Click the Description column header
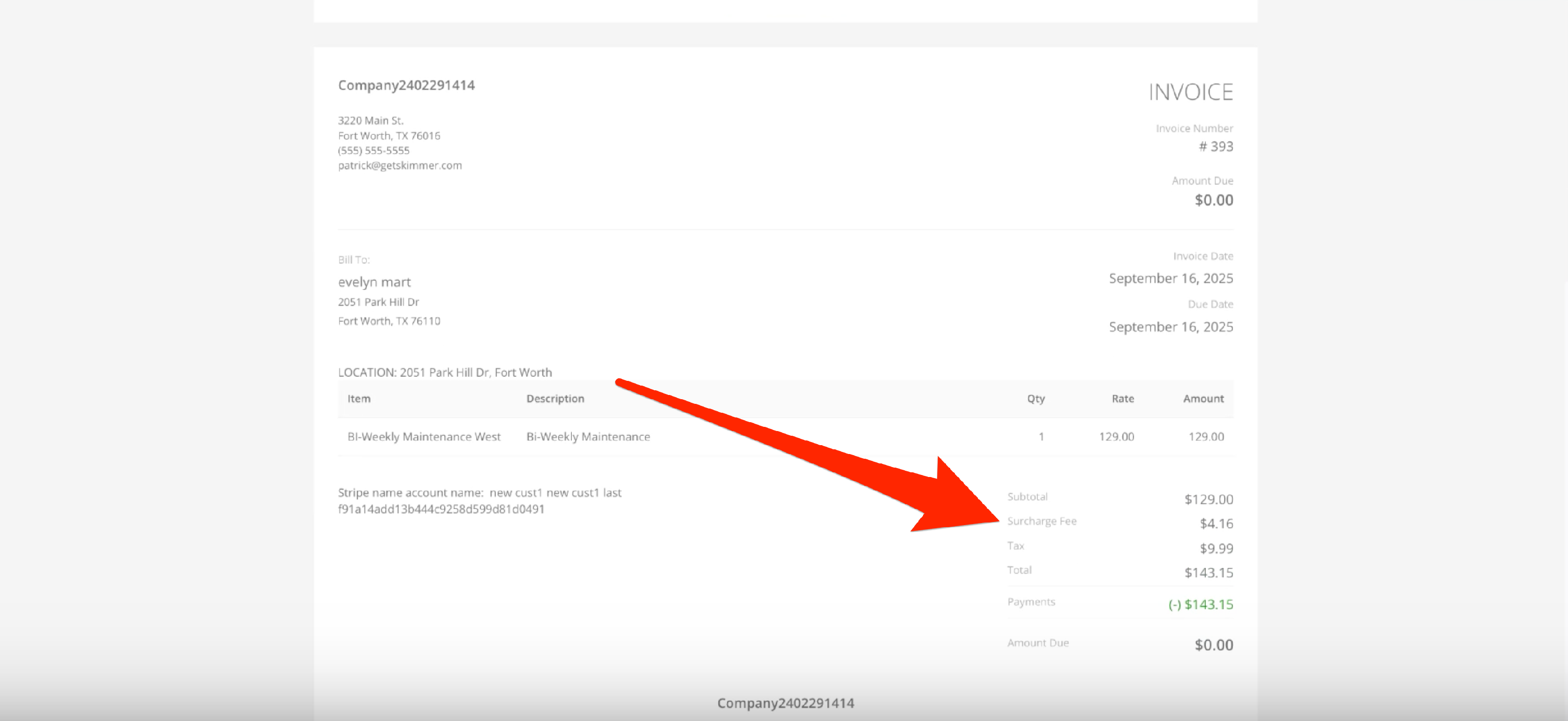Image resolution: width=1568 pixels, height=721 pixels. point(555,399)
